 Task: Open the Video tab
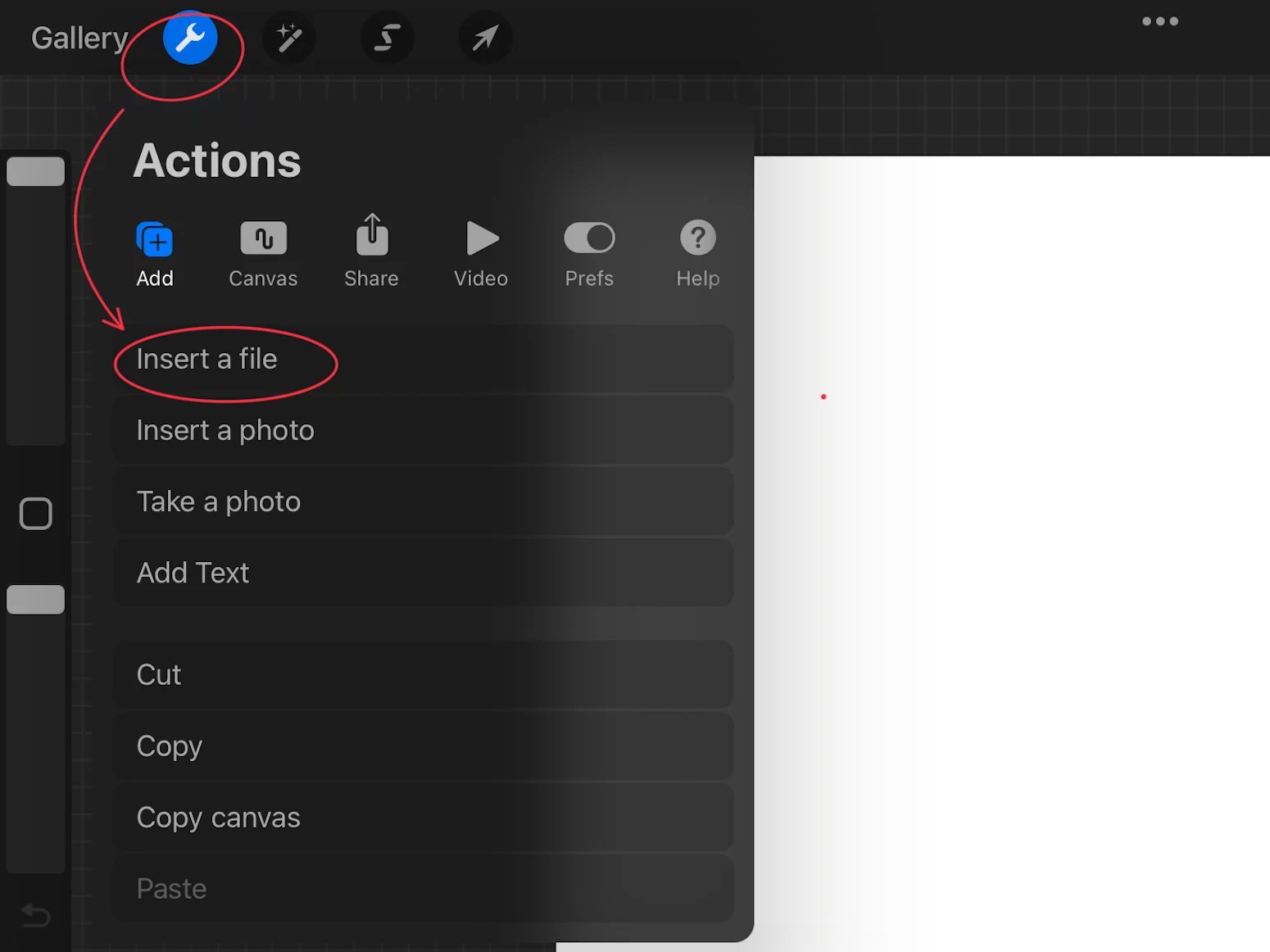[x=481, y=254]
